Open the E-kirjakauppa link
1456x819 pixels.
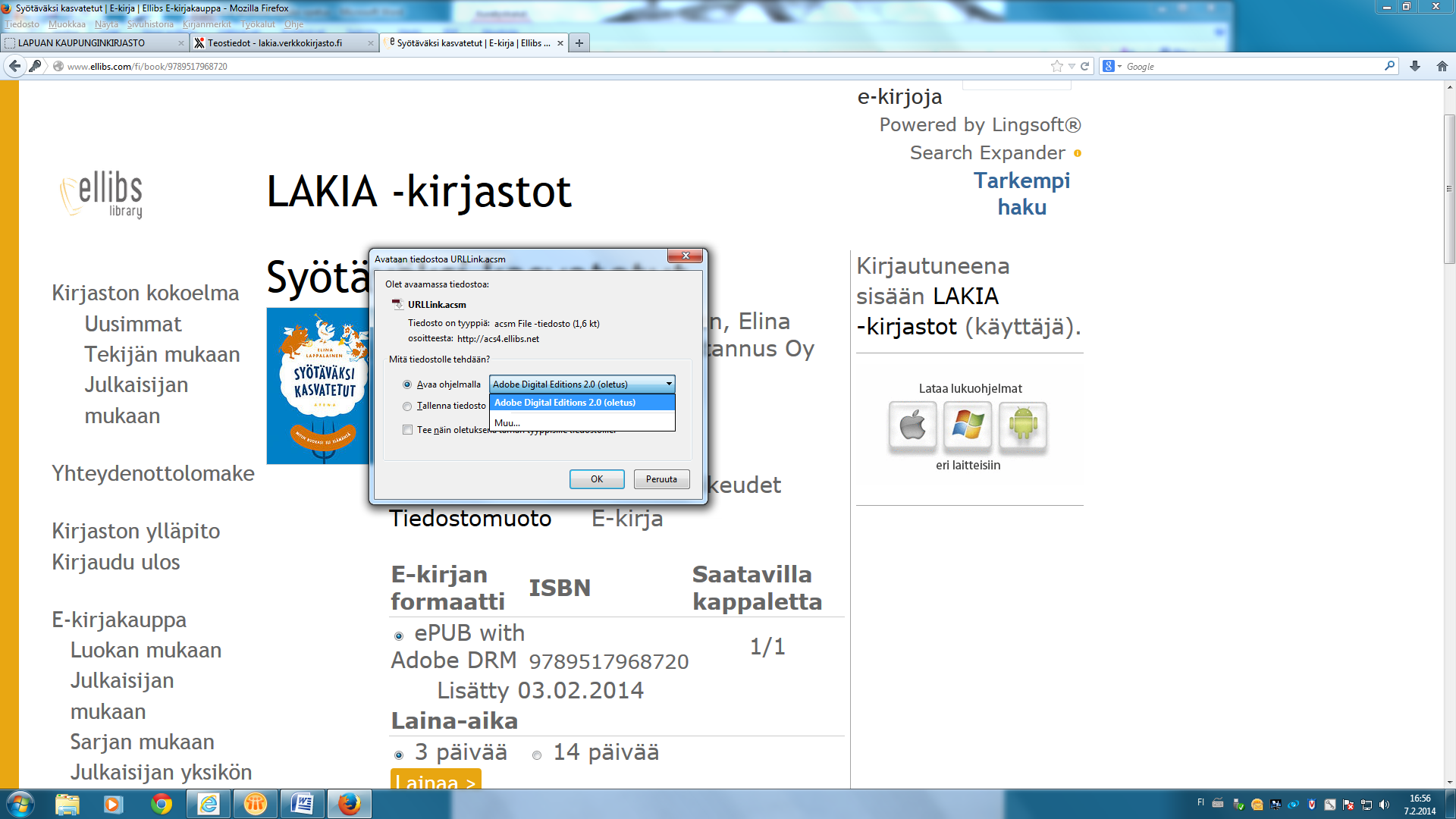click(119, 620)
